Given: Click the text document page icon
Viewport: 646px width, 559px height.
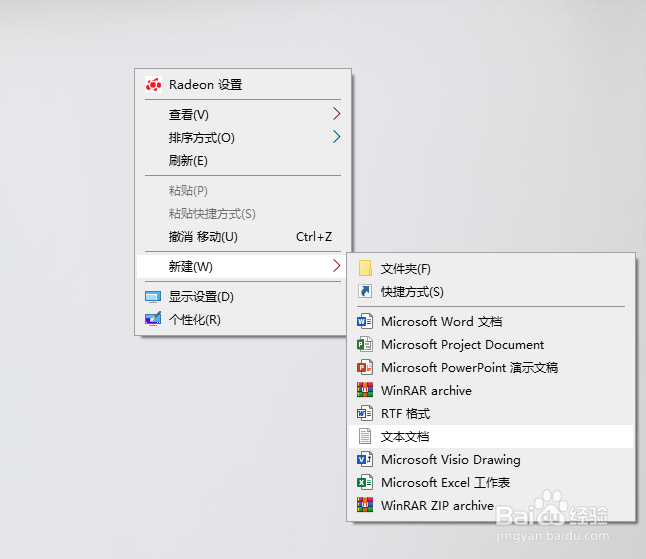Looking at the screenshot, I should click(x=365, y=436).
